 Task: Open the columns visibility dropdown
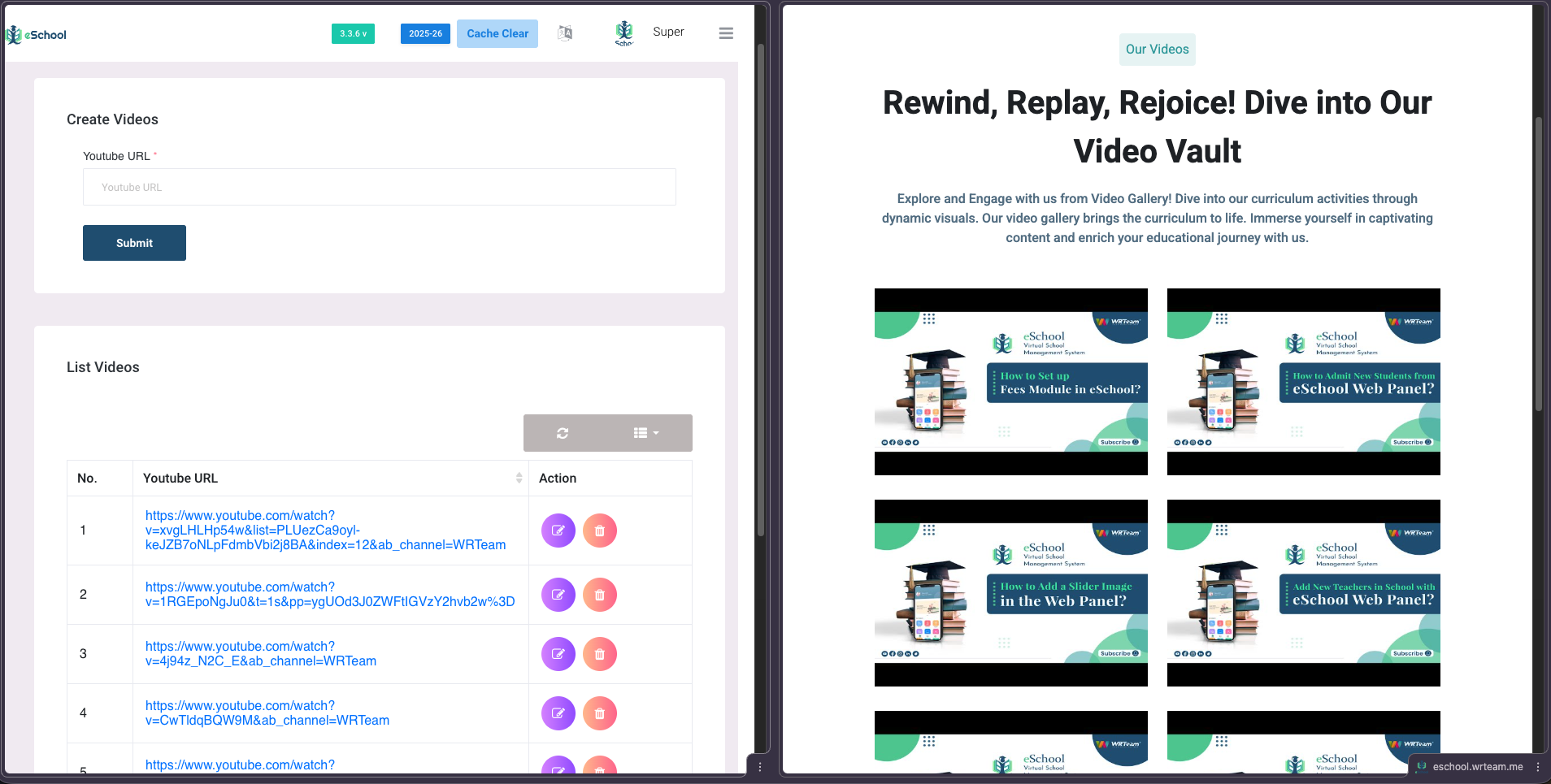(x=646, y=433)
